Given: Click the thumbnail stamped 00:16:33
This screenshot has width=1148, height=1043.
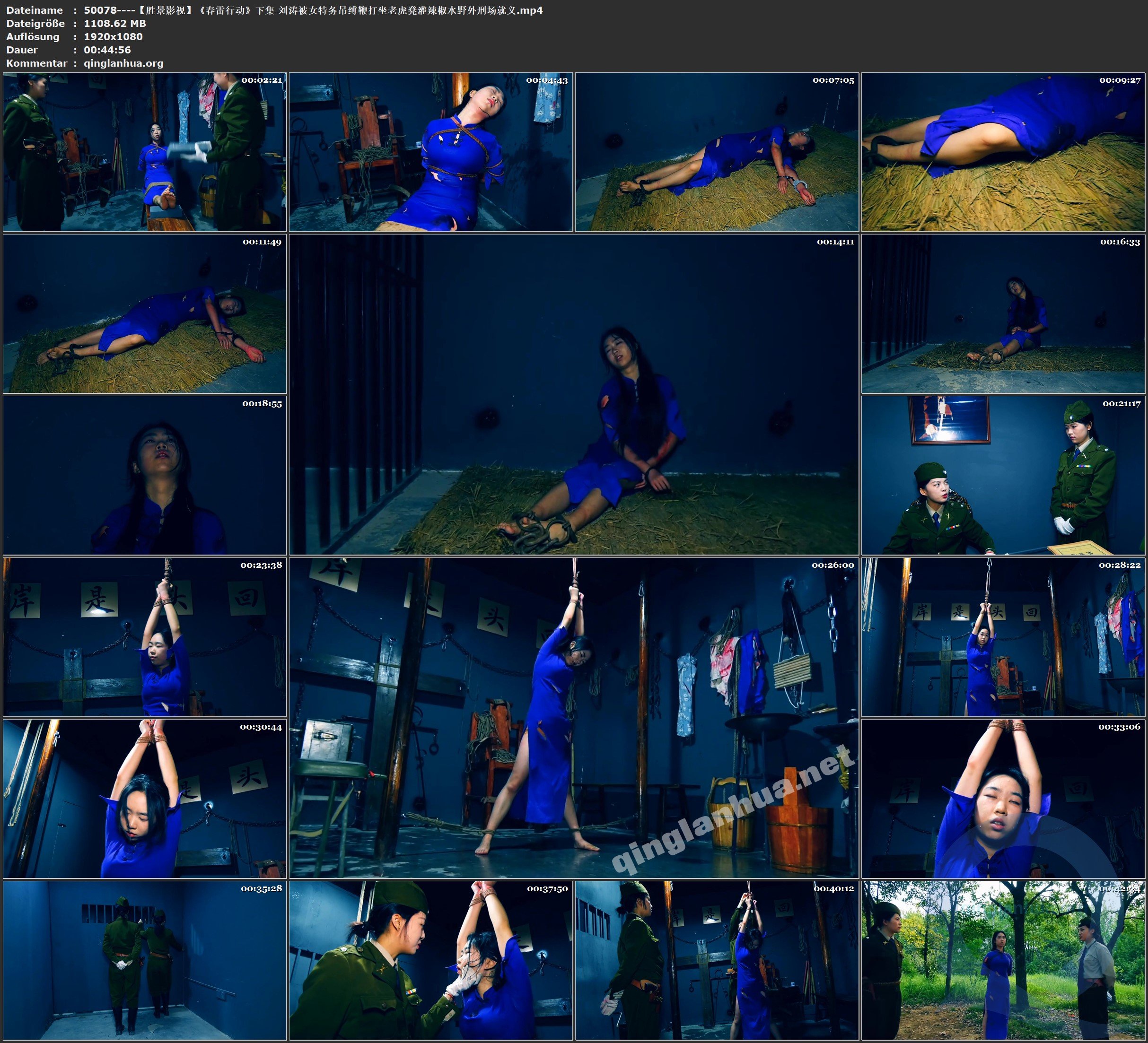Looking at the screenshot, I should [1003, 313].
